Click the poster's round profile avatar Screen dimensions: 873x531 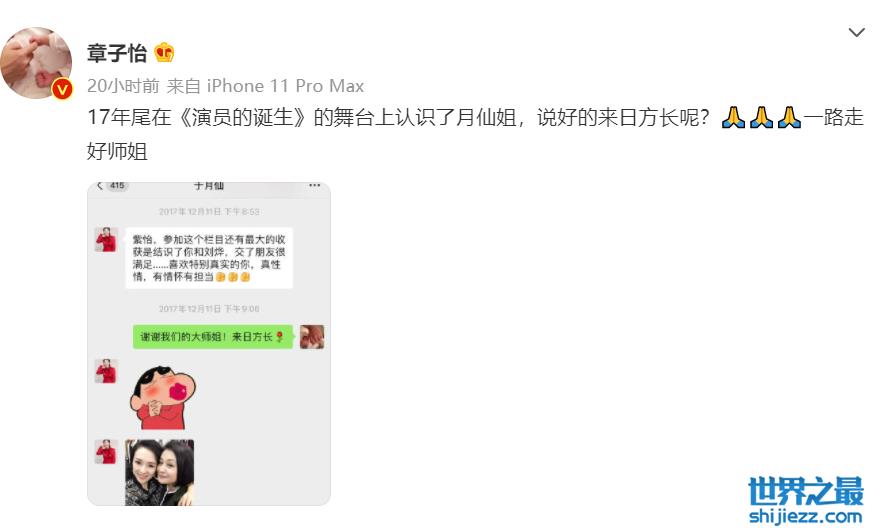pos(36,63)
